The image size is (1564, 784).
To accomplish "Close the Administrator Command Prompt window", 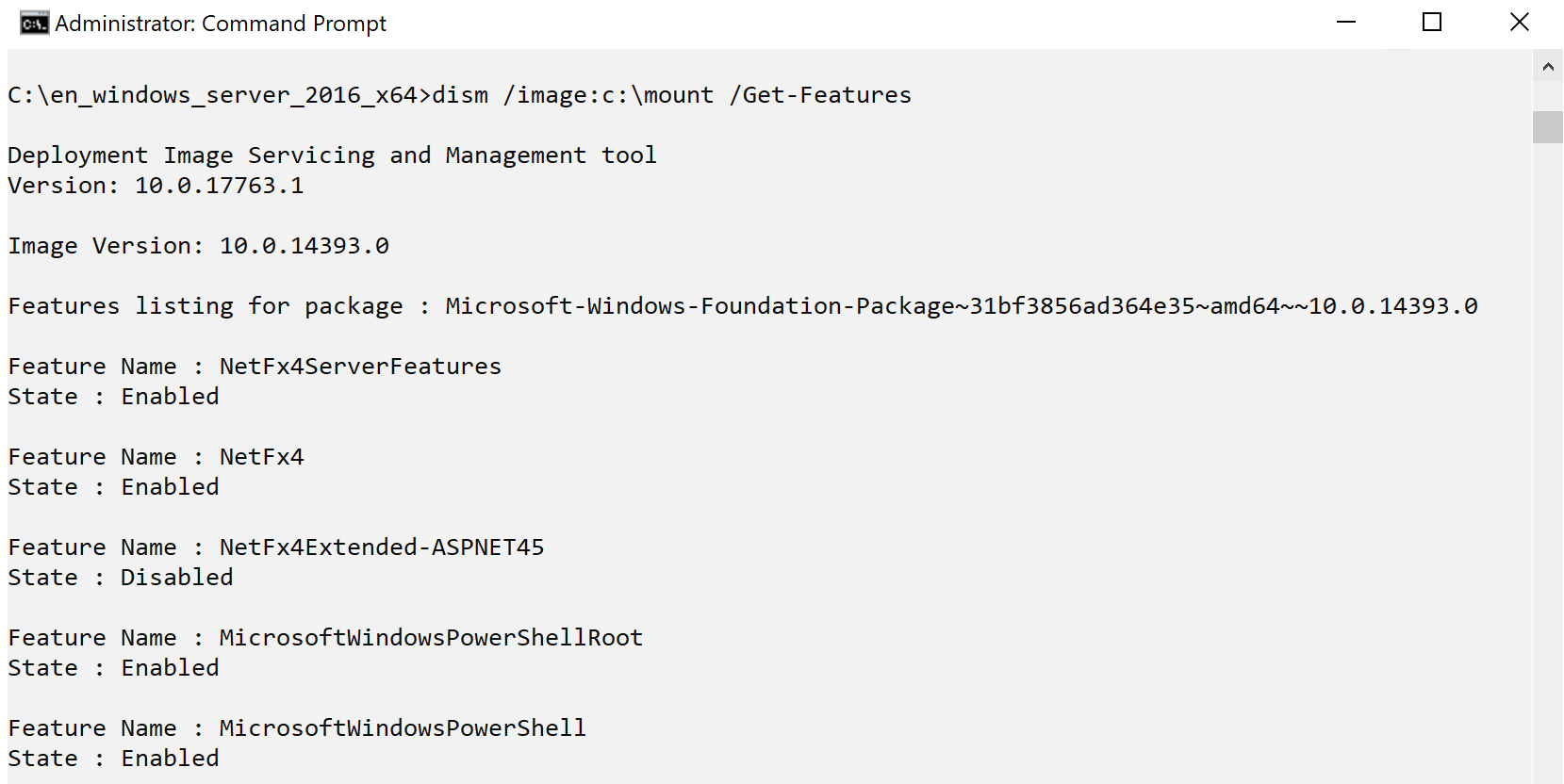I will (x=1519, y=23).
